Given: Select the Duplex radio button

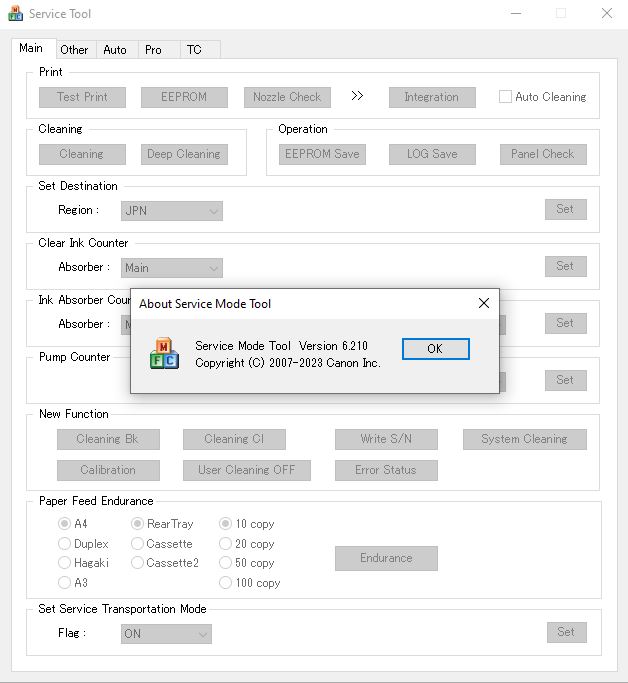Looking at the screenshot, I should click(64, 544).
